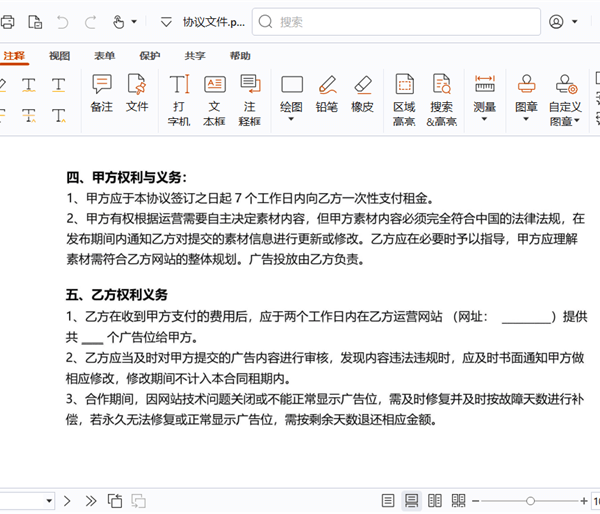Open the 保护 ribbon tab
600x514 pixels.
point(149,56)
